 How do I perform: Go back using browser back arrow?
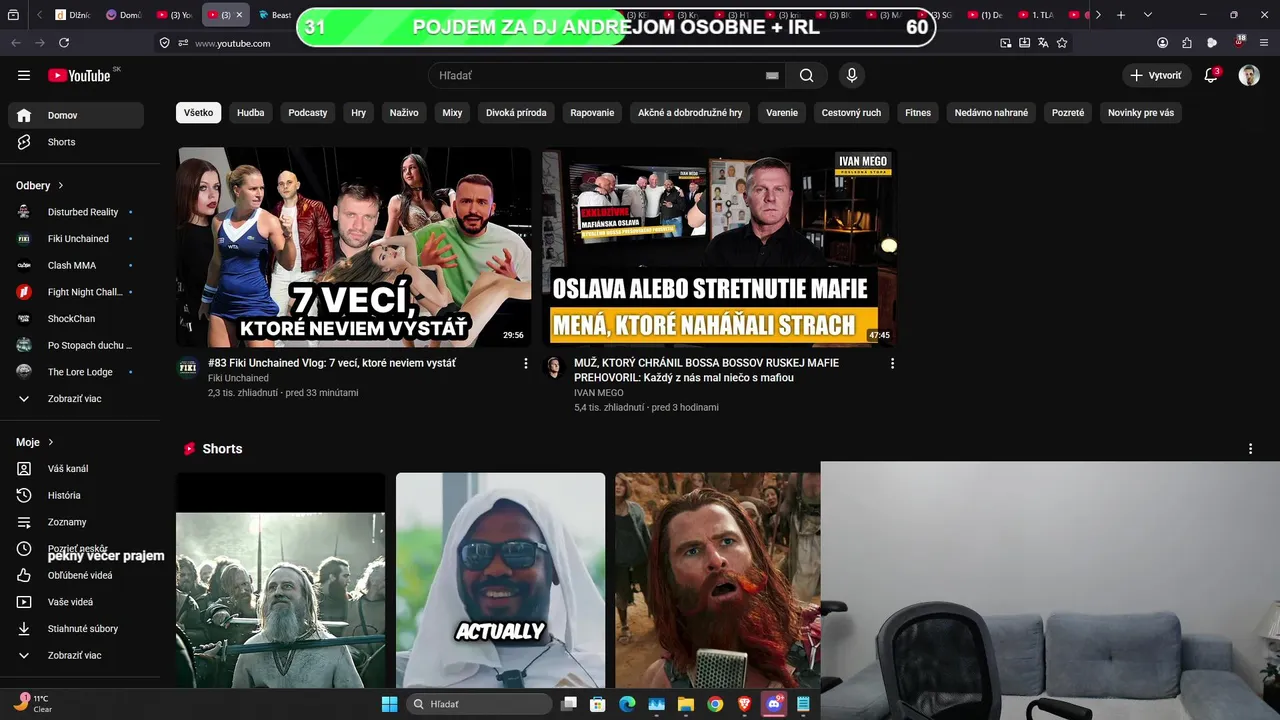[16, 43]
